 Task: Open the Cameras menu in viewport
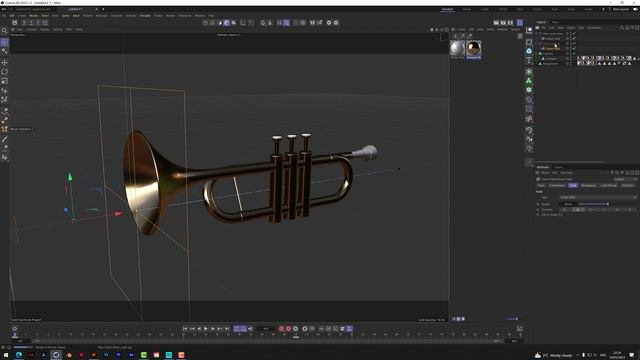click(x=32, y=29)
